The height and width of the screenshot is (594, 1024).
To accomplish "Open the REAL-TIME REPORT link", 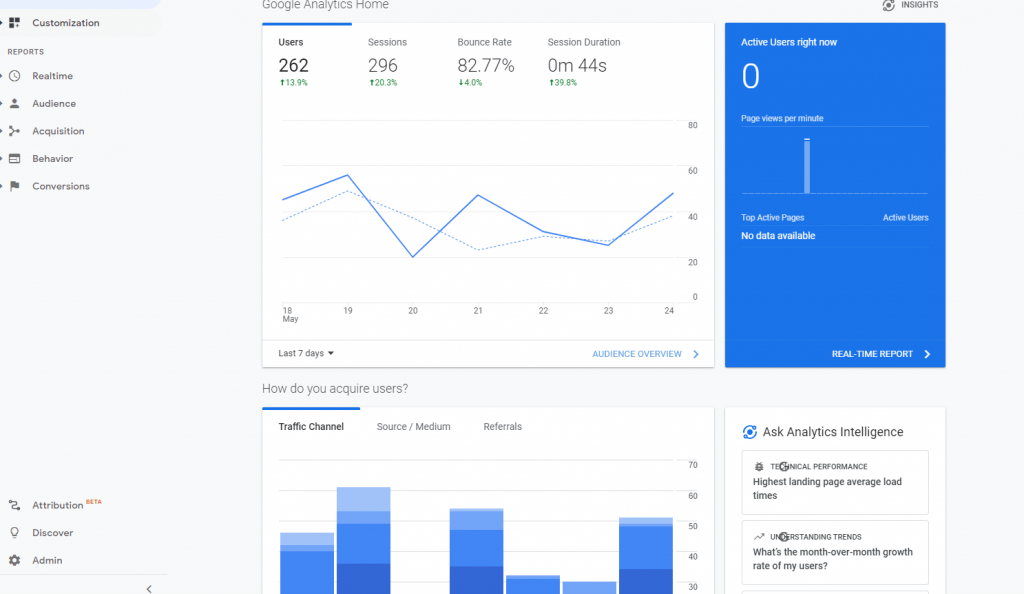I will pos(872,354).
